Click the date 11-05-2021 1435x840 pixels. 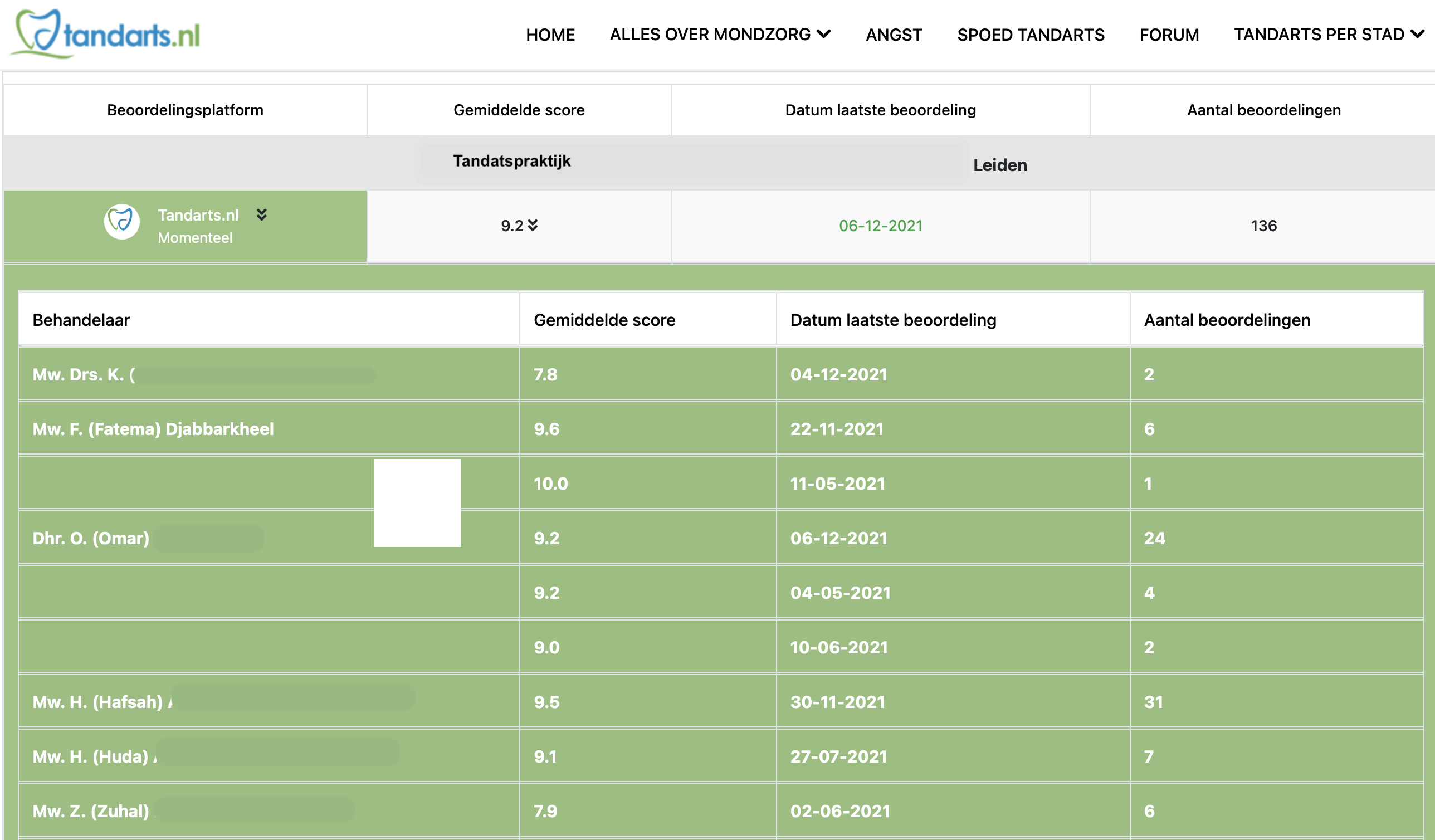[838, 484]
